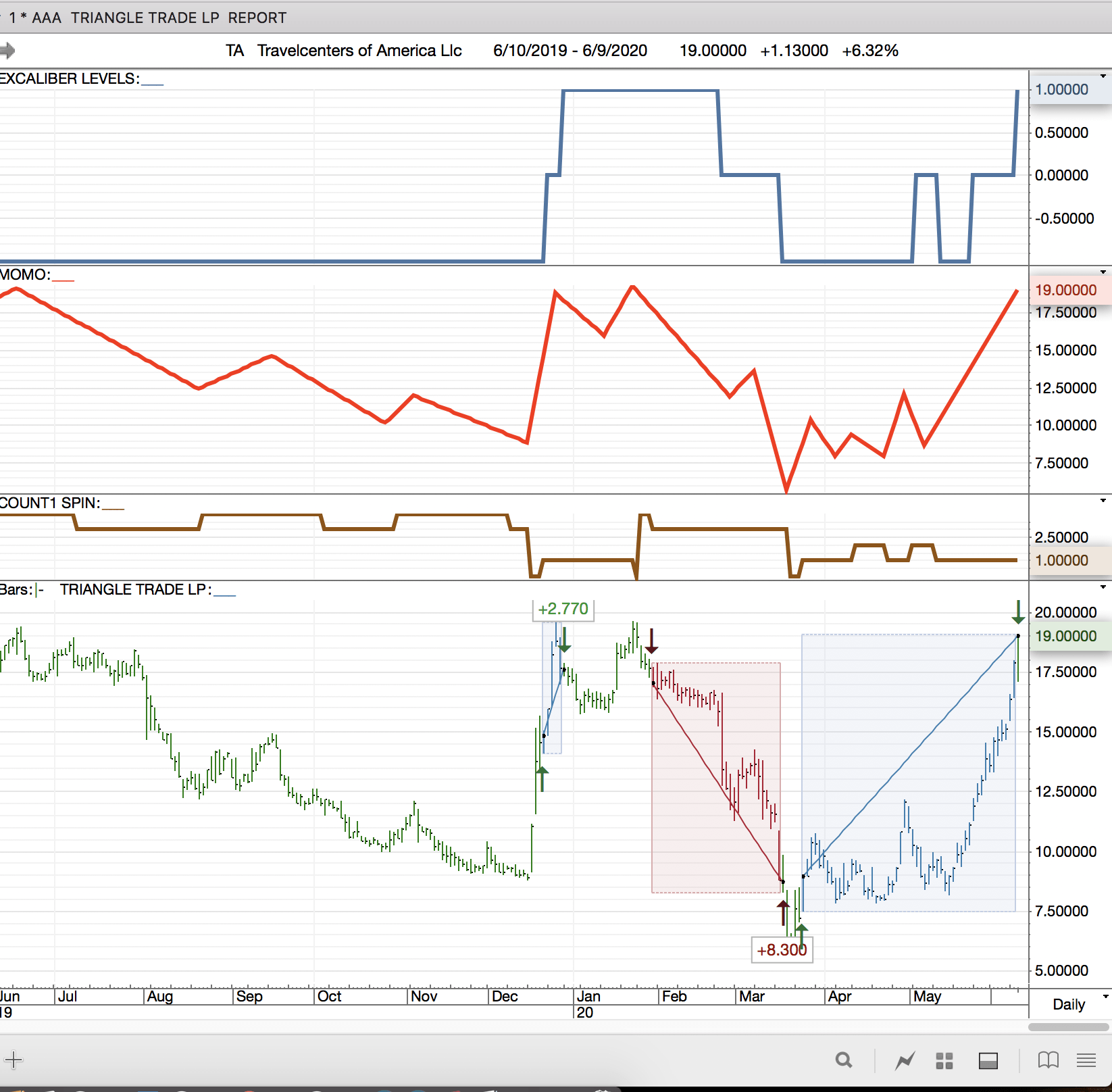Open the magnifying glass search tool
The image size is (1112, 1092).
(843, 1060)
